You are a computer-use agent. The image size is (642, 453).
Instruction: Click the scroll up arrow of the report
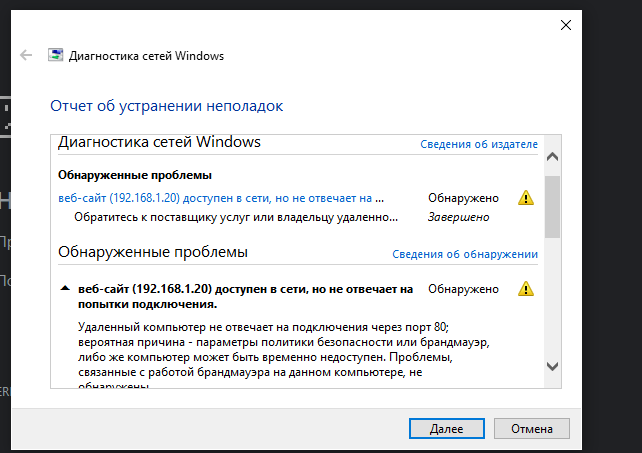pos(552,156)
